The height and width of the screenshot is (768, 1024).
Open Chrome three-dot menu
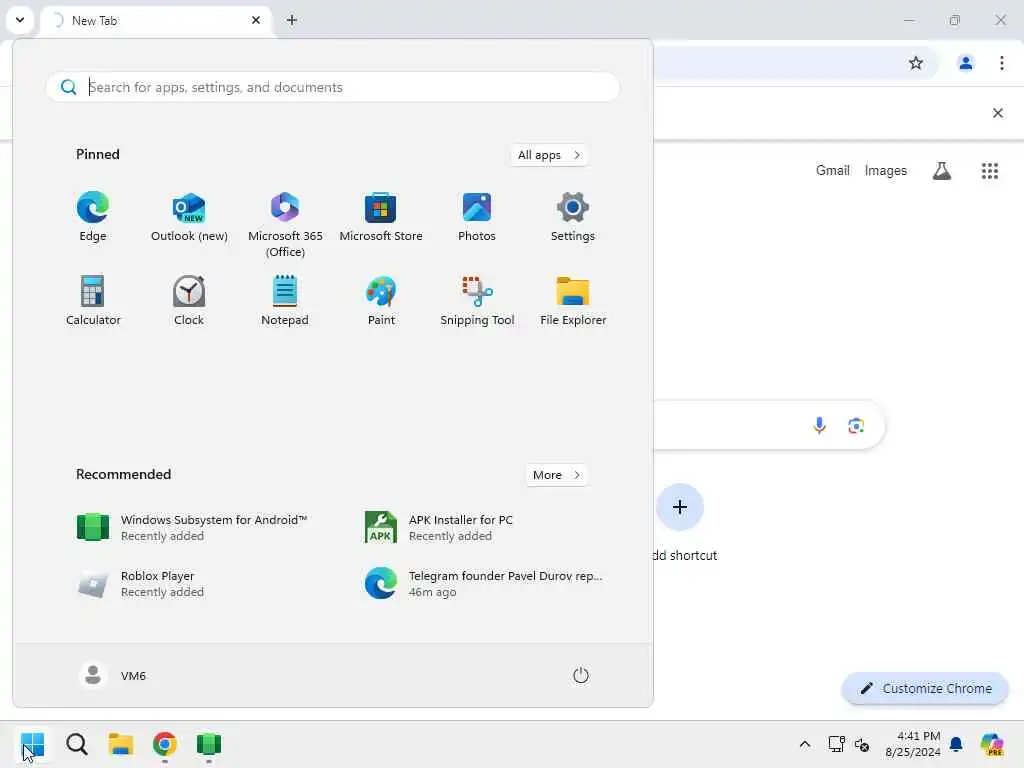click(1001, 63)
